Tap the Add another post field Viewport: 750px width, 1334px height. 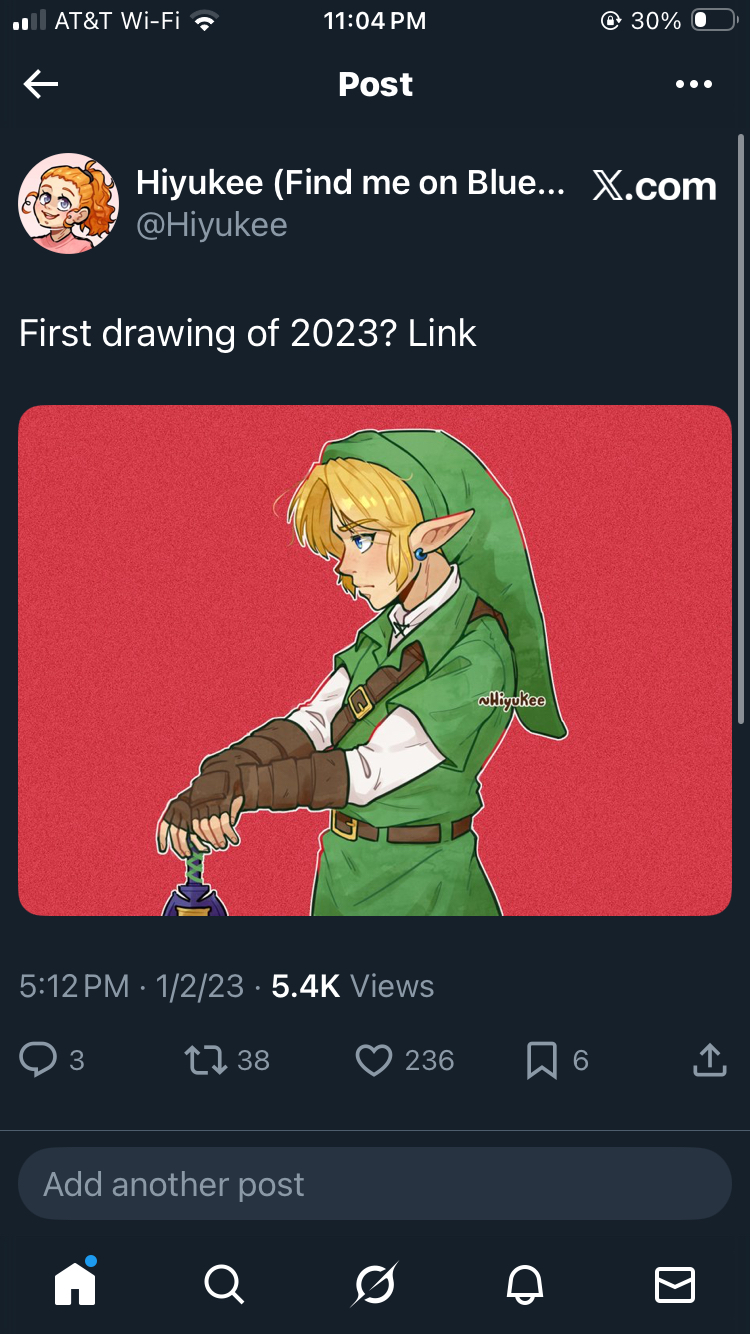[375, 1184]
